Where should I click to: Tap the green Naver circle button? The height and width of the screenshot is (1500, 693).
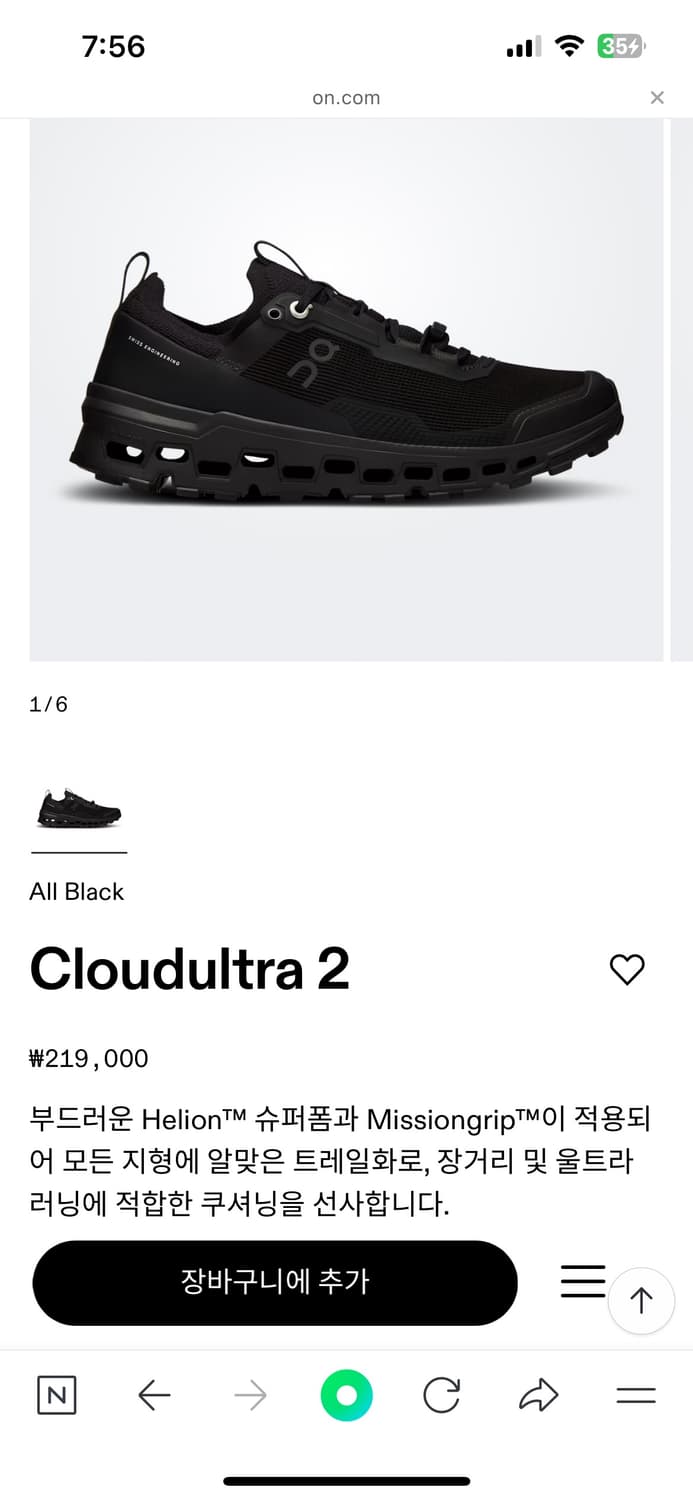[x=346, y=1395]
